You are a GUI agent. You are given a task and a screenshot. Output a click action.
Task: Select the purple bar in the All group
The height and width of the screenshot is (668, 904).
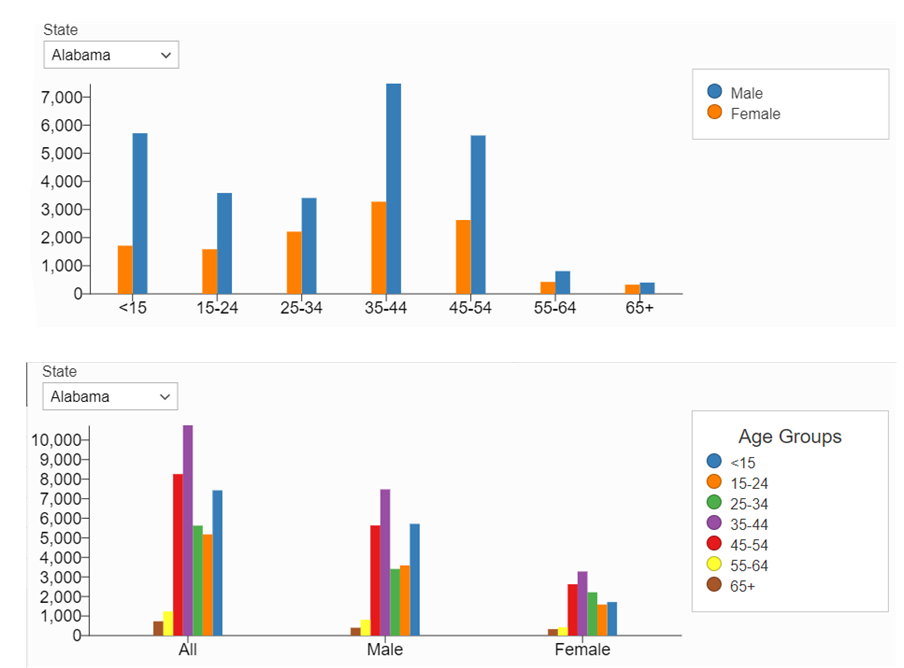click(x=188, y=530)
